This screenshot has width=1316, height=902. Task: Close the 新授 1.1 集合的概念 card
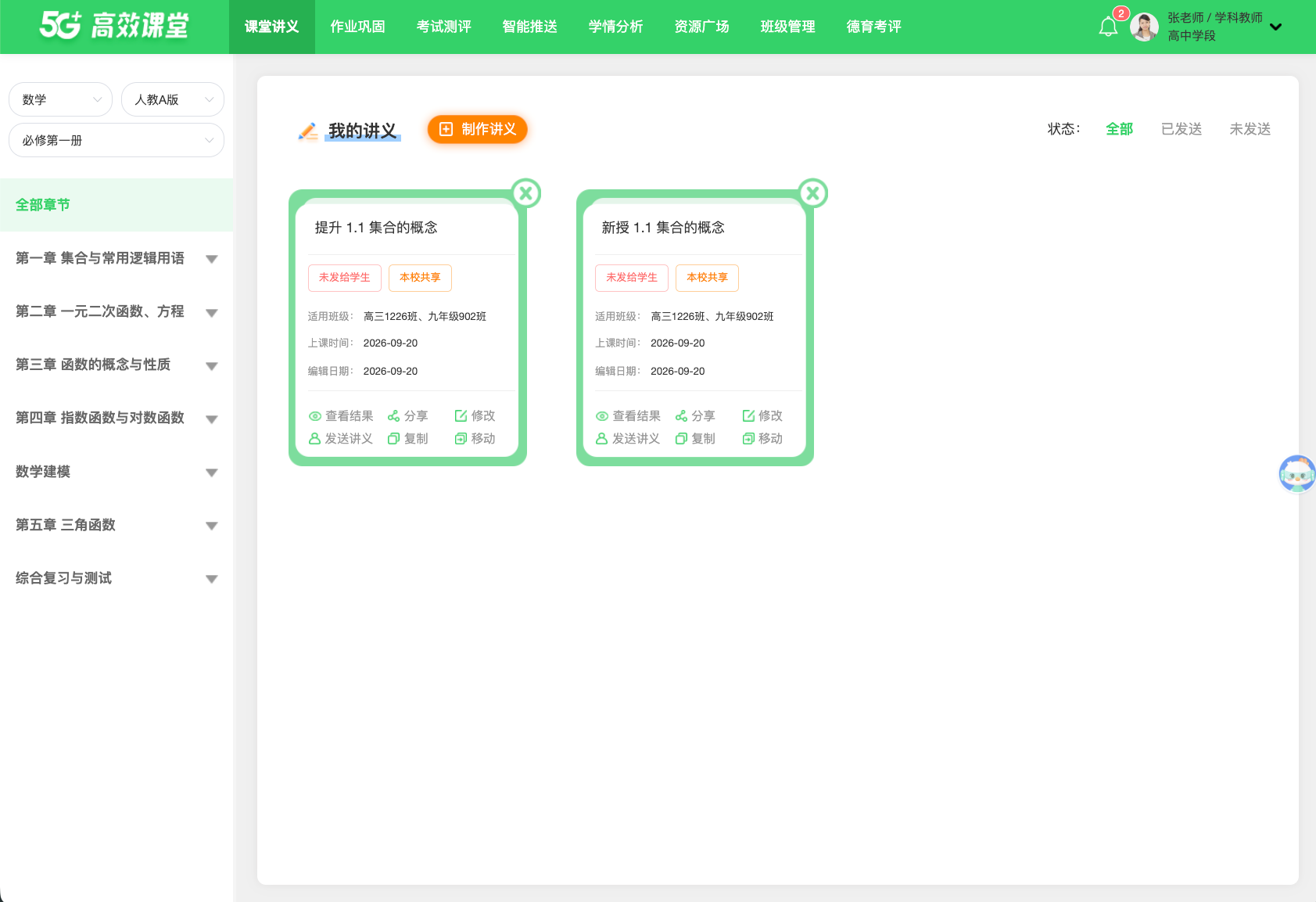tap(813, 192)
